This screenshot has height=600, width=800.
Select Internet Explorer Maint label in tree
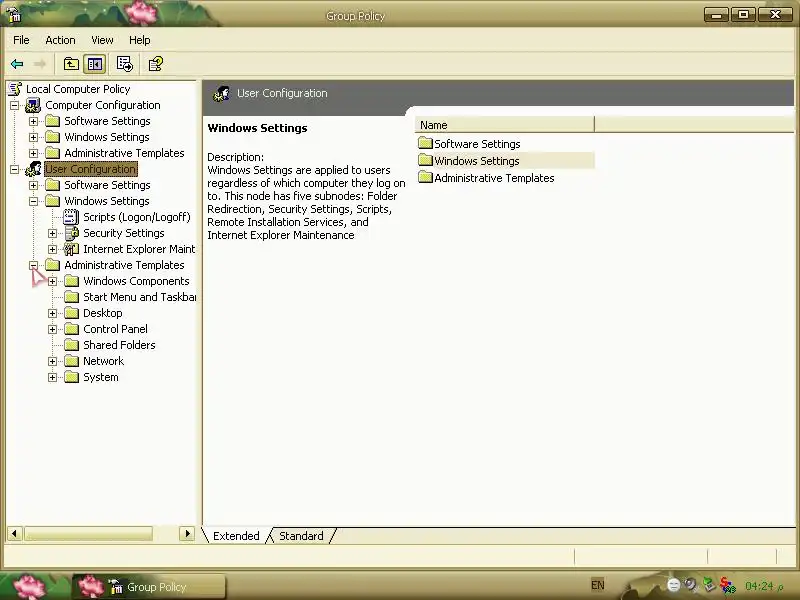[139, 249]
